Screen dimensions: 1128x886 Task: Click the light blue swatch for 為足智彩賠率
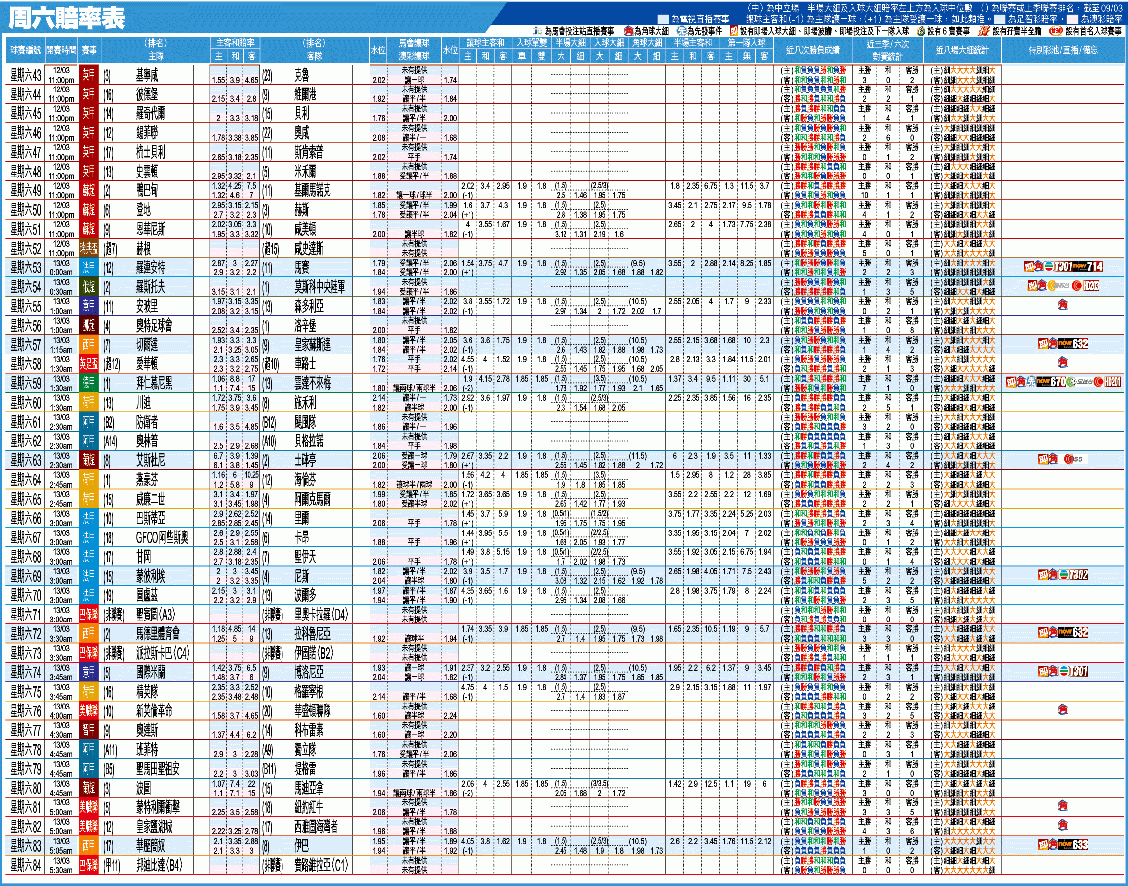1001,19
